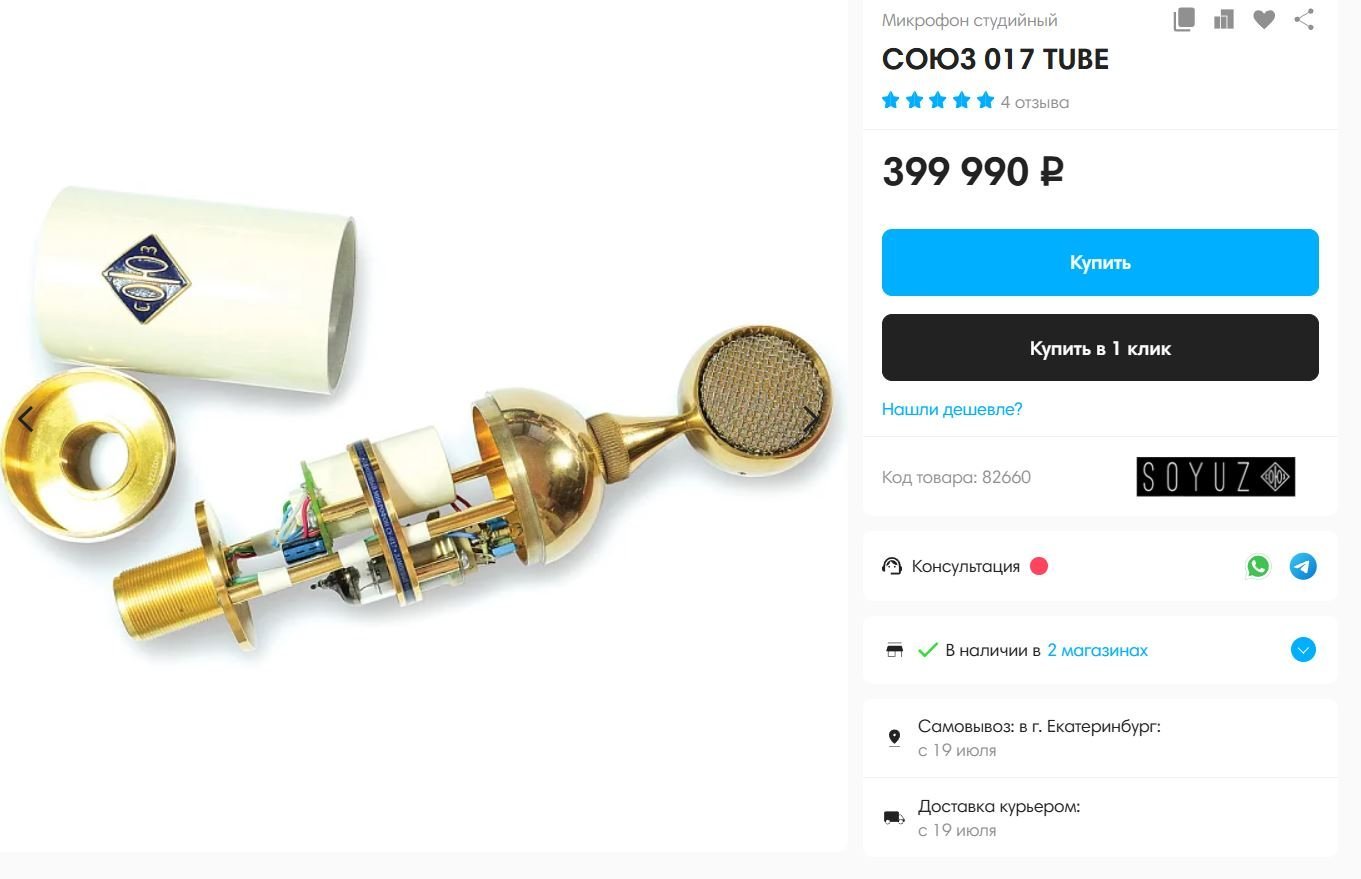Open the 4 отзыва reviews link

[x=1035, y=102]
